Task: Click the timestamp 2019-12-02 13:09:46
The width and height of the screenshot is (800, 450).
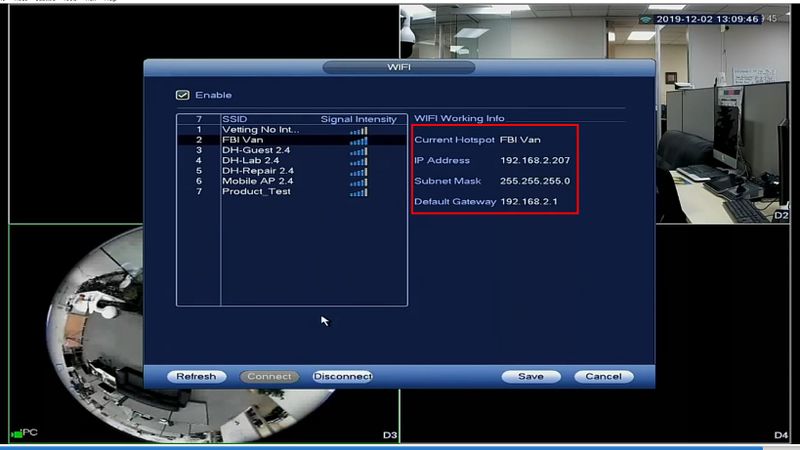Action: click(708, 19)
